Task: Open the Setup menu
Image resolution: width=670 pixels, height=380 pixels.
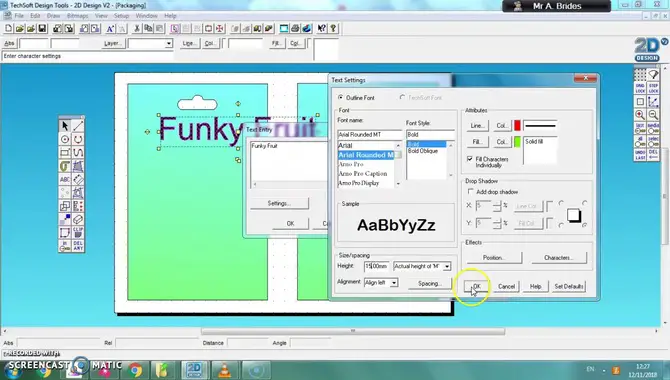Action: (121, 16)
